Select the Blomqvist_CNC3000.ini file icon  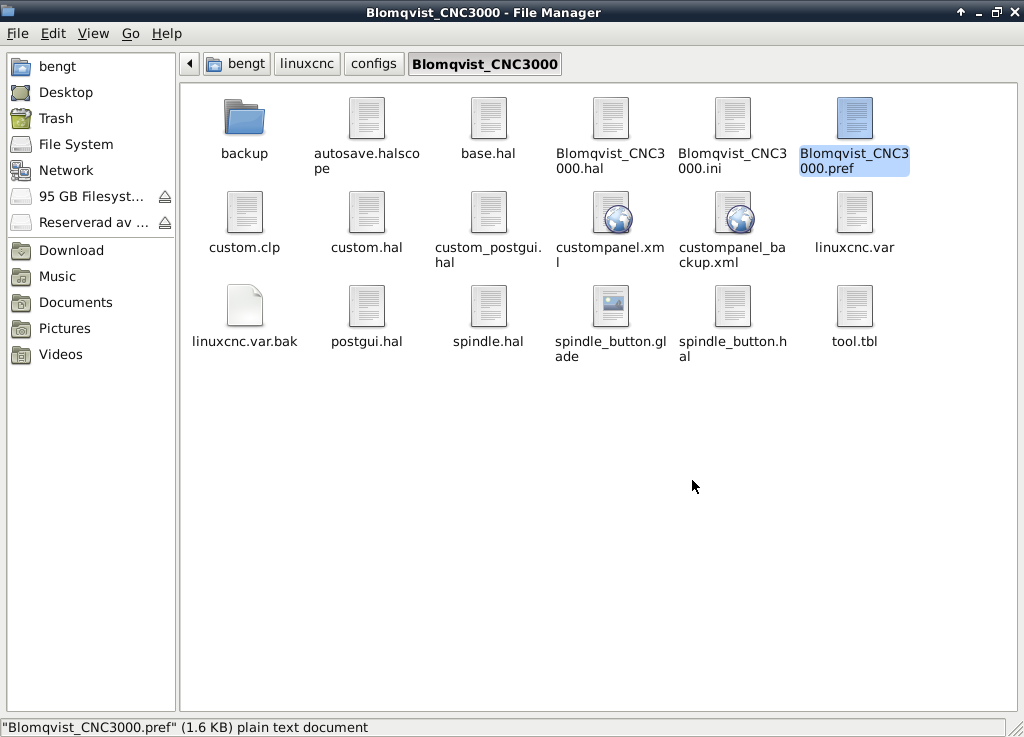coord(733,118)
